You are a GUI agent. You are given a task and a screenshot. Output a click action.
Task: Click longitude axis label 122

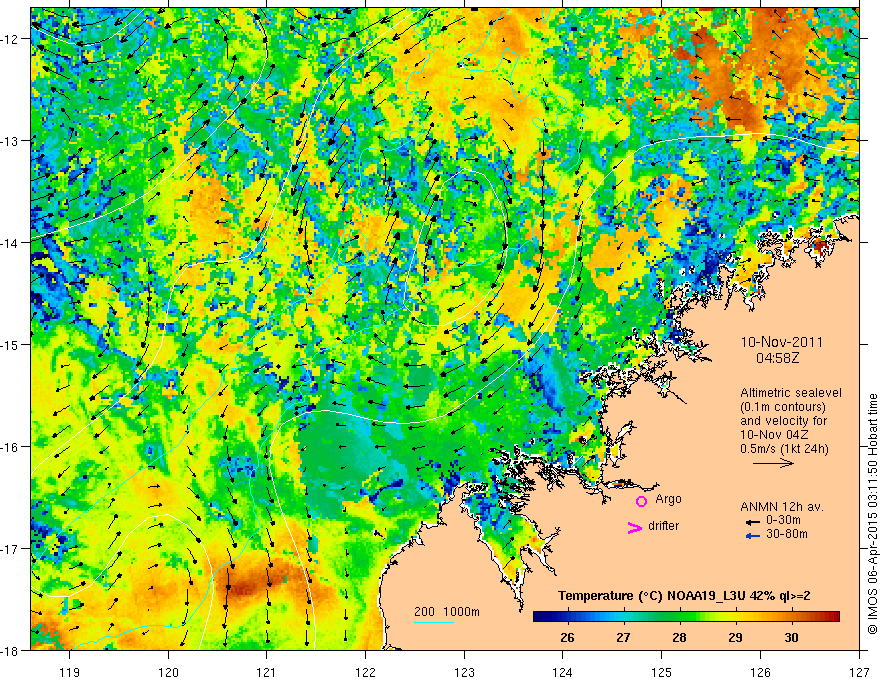[365, 672]
